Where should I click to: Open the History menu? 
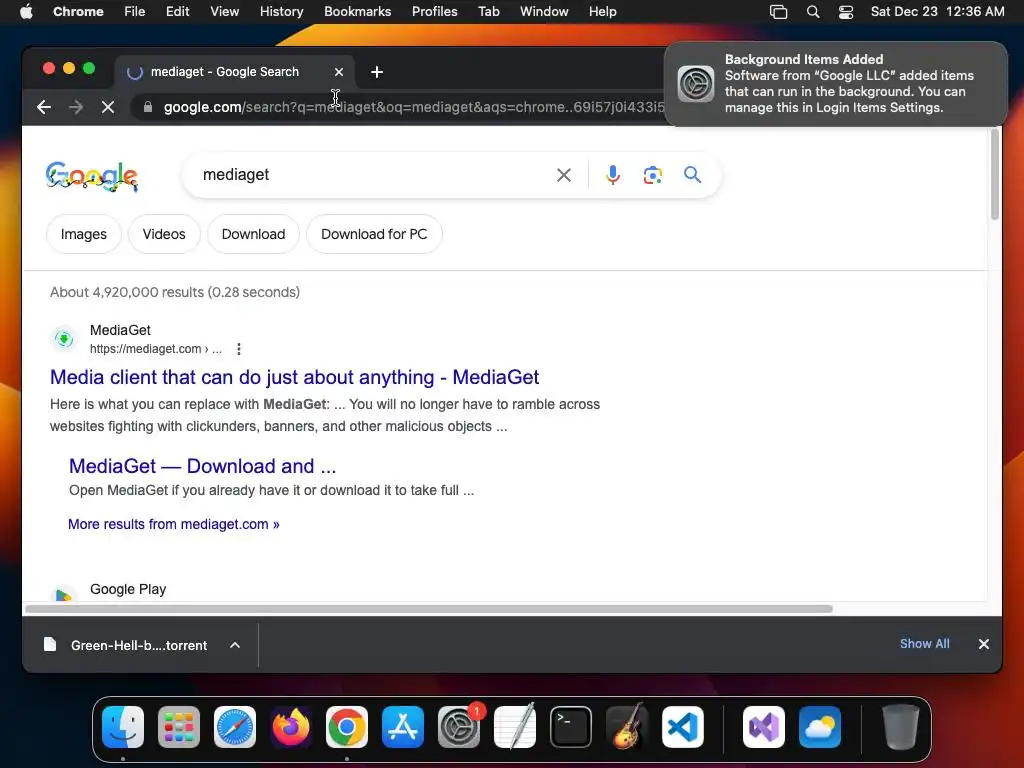click(x=281, y=12)
